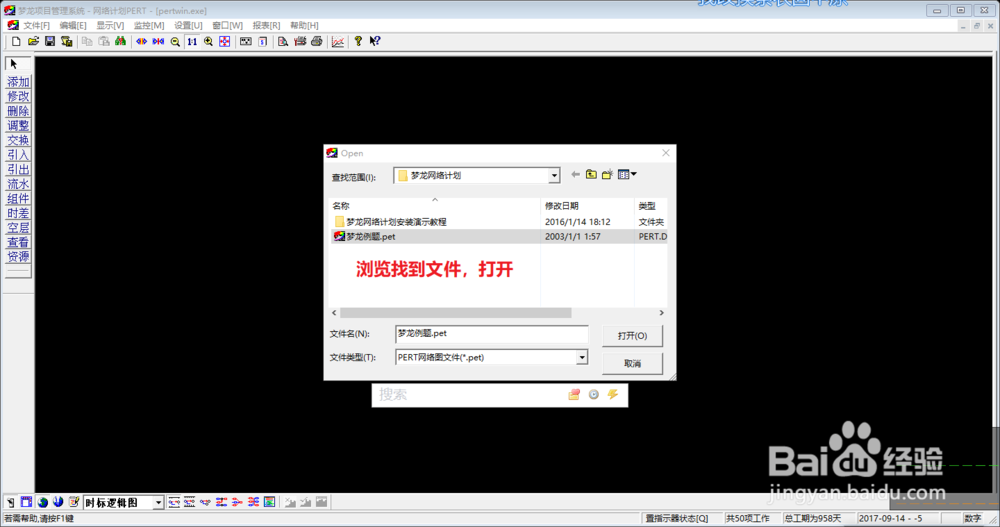The width and height of the screenshot is (1000, 527).
Task: Create new folder icon in Open dialog
Action: 607,174
